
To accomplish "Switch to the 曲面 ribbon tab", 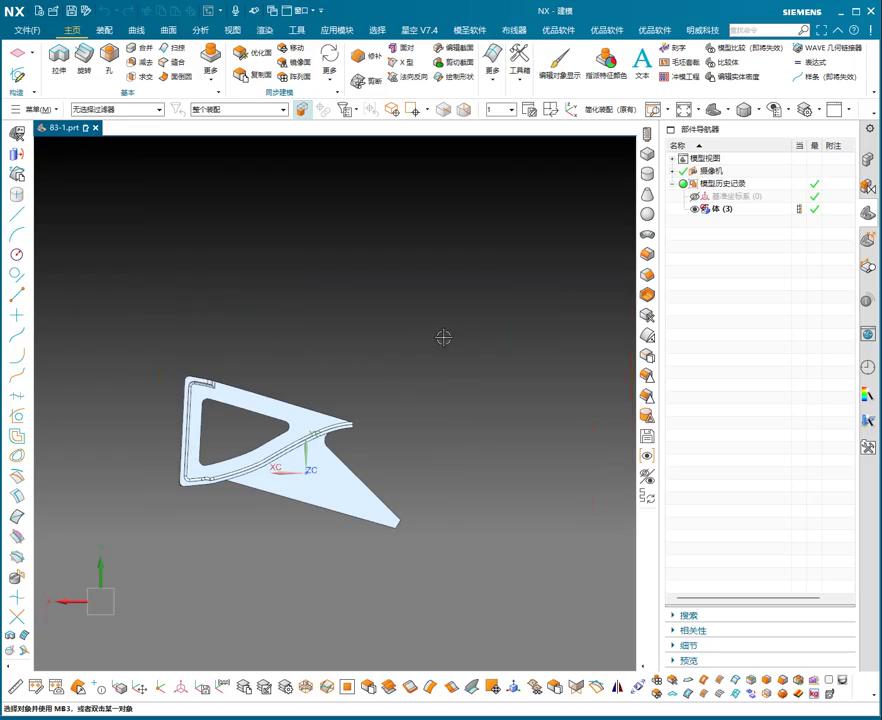I will (x=168, y=30).
